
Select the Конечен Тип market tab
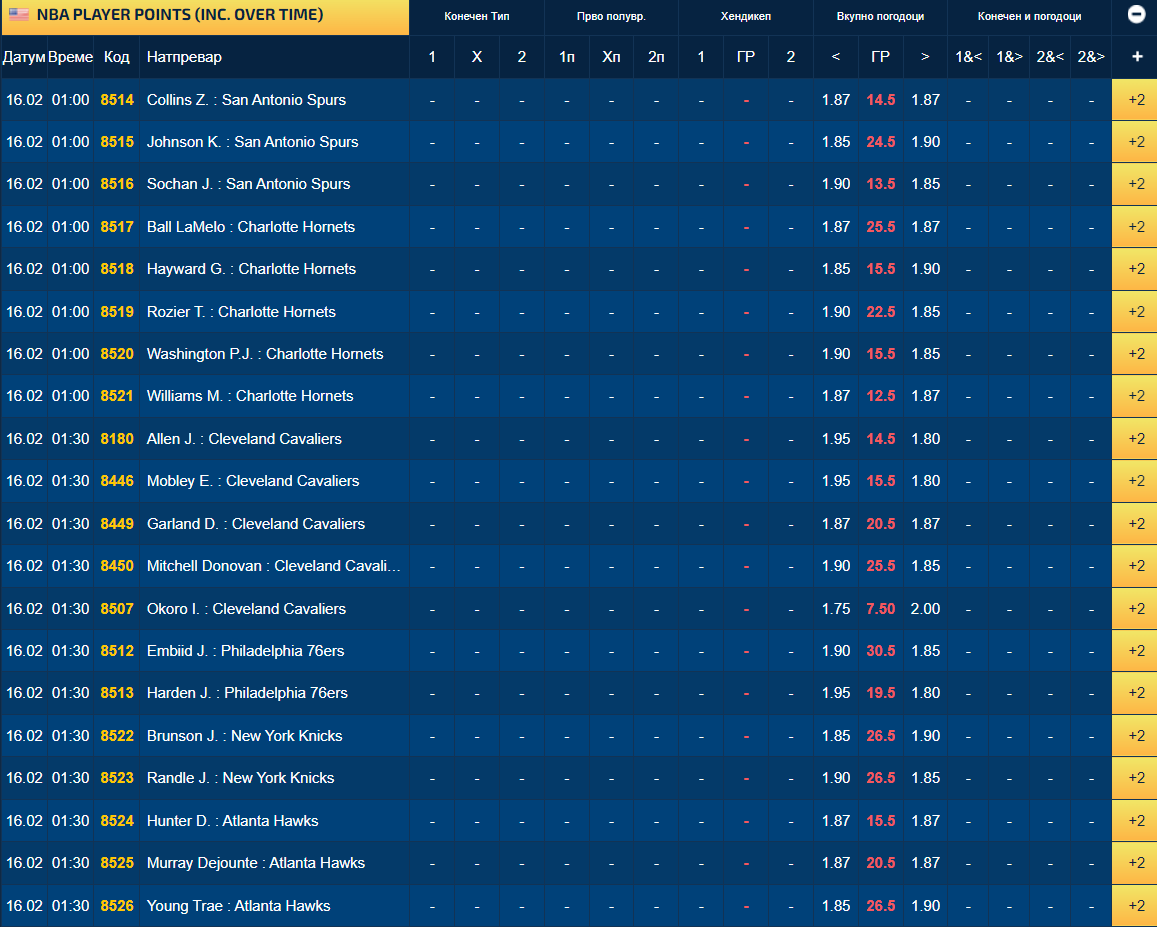click(477, 16)
